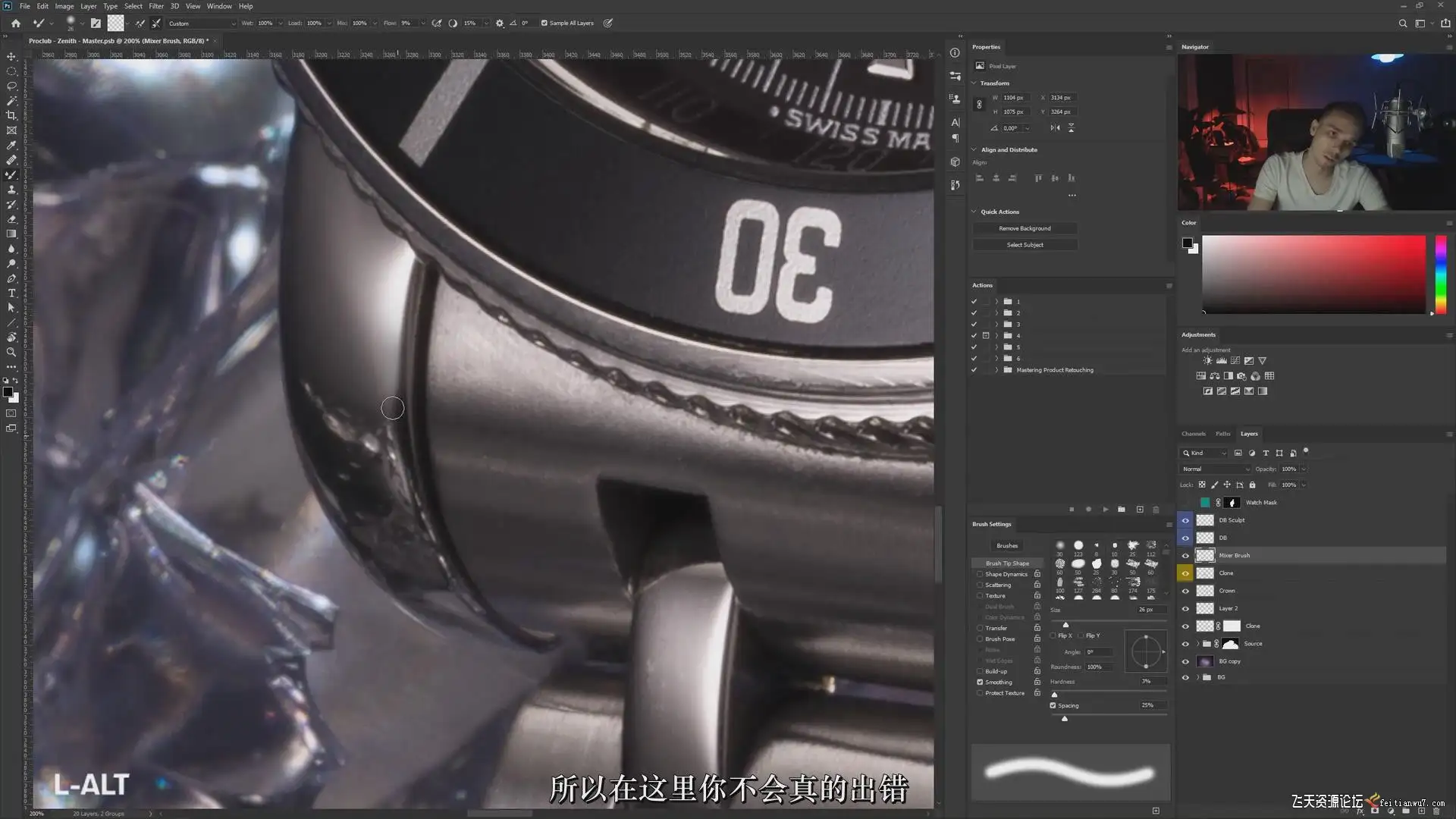Open the Filter menu
Viewport: 1456px width, 819px height.
(x=155, y=6)
